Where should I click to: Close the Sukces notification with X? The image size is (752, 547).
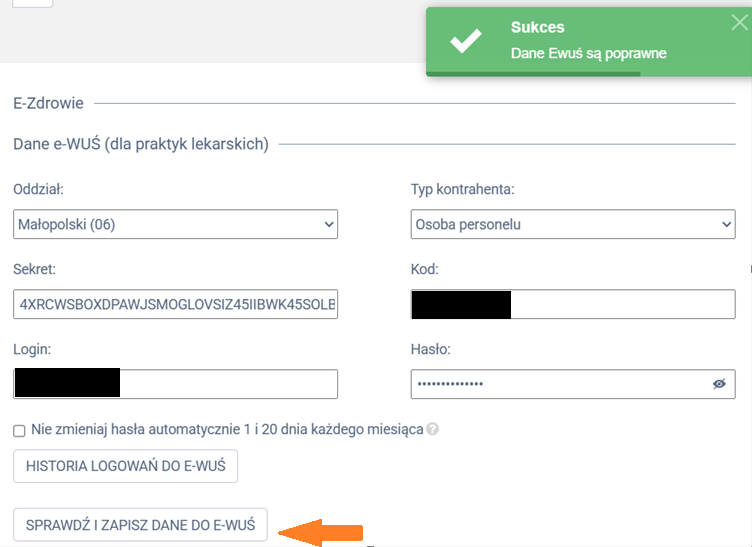coord(739,24)
